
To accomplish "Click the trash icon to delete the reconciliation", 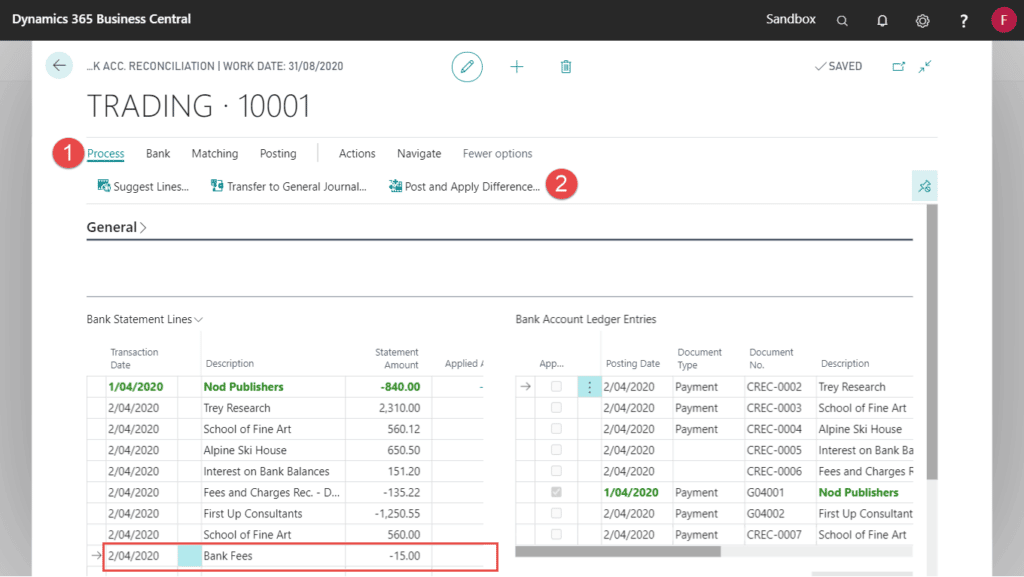I will point(566,66).
